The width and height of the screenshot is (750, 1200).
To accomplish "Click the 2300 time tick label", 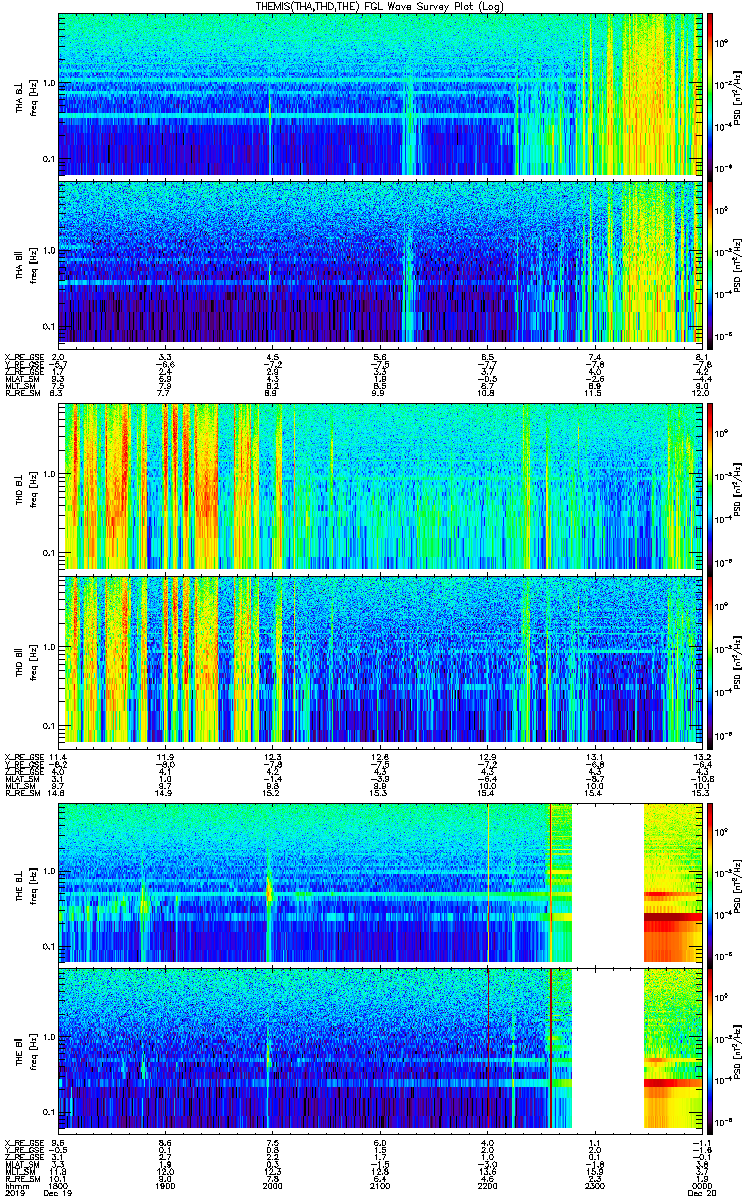I will tap(596, 1185).
